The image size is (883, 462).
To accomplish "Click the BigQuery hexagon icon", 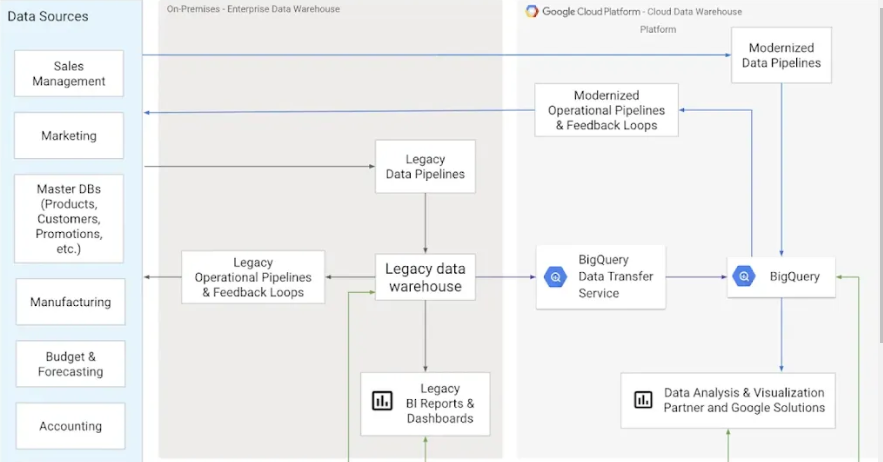I will [743, 276].
